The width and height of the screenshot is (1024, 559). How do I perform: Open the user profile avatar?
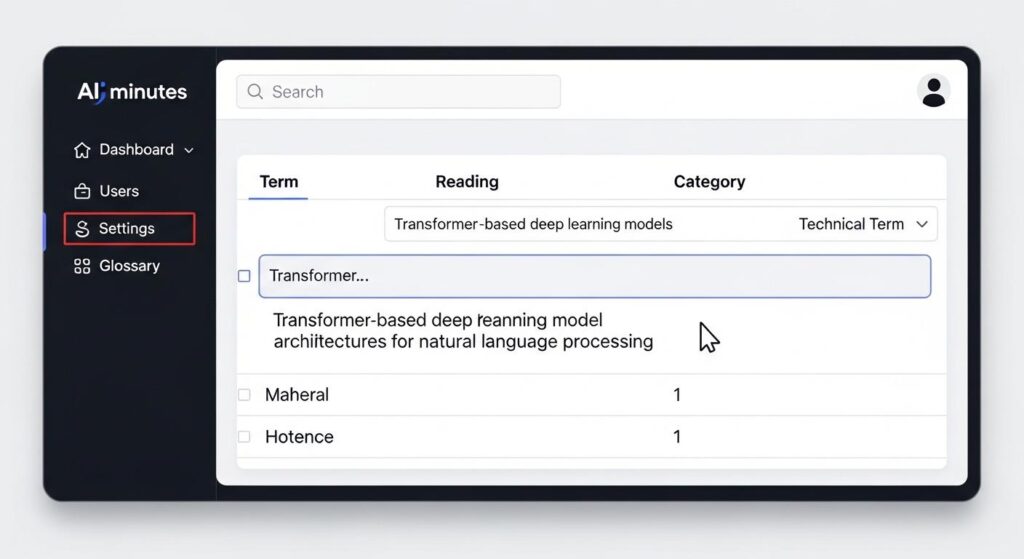[x=933, y=91]
